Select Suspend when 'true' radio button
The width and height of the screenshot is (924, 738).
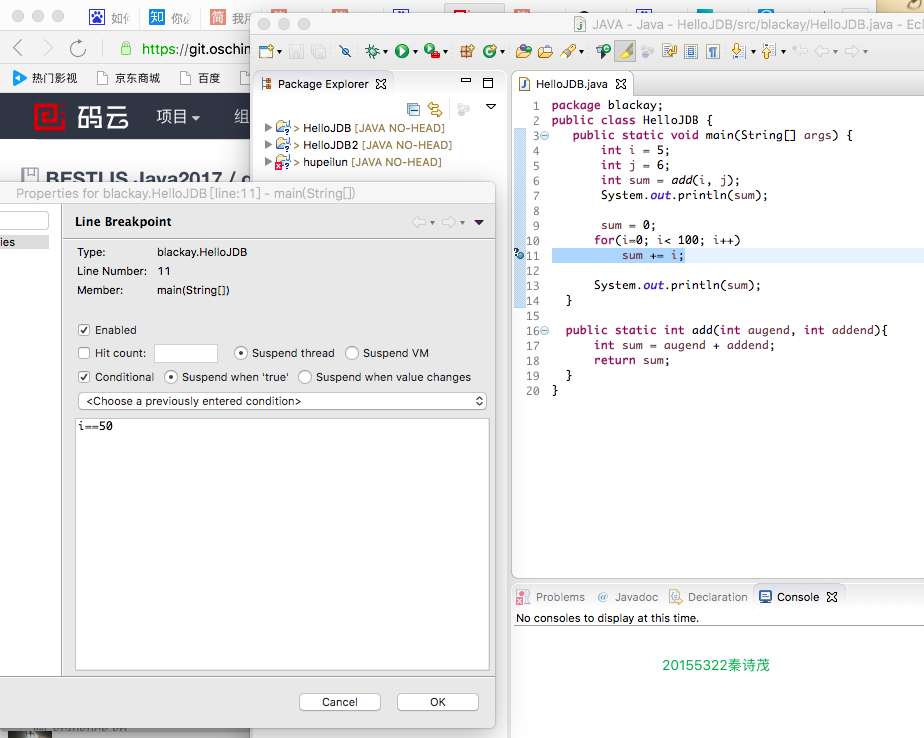[171, 377]
